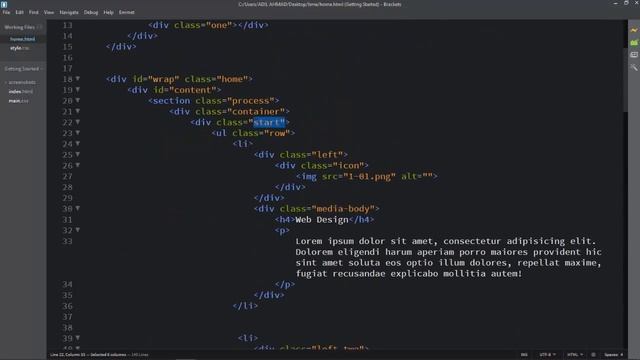Image resolution: width=640 pixels, height=360 pixels.
Task: Collapse icon div fold at line 26
Action: 78,165
